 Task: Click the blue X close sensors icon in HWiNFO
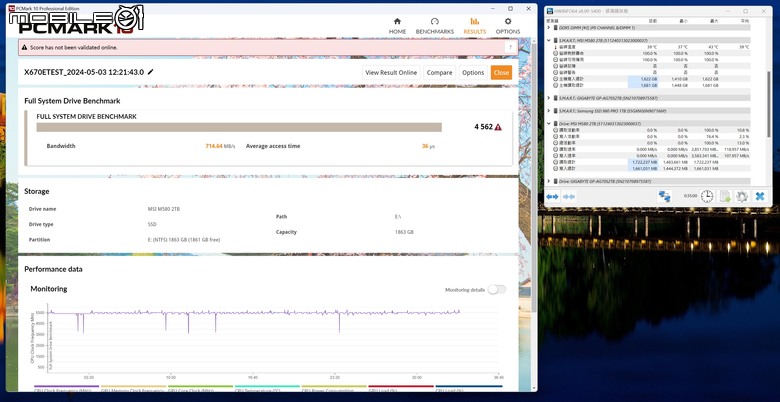[x=760, y=196]
